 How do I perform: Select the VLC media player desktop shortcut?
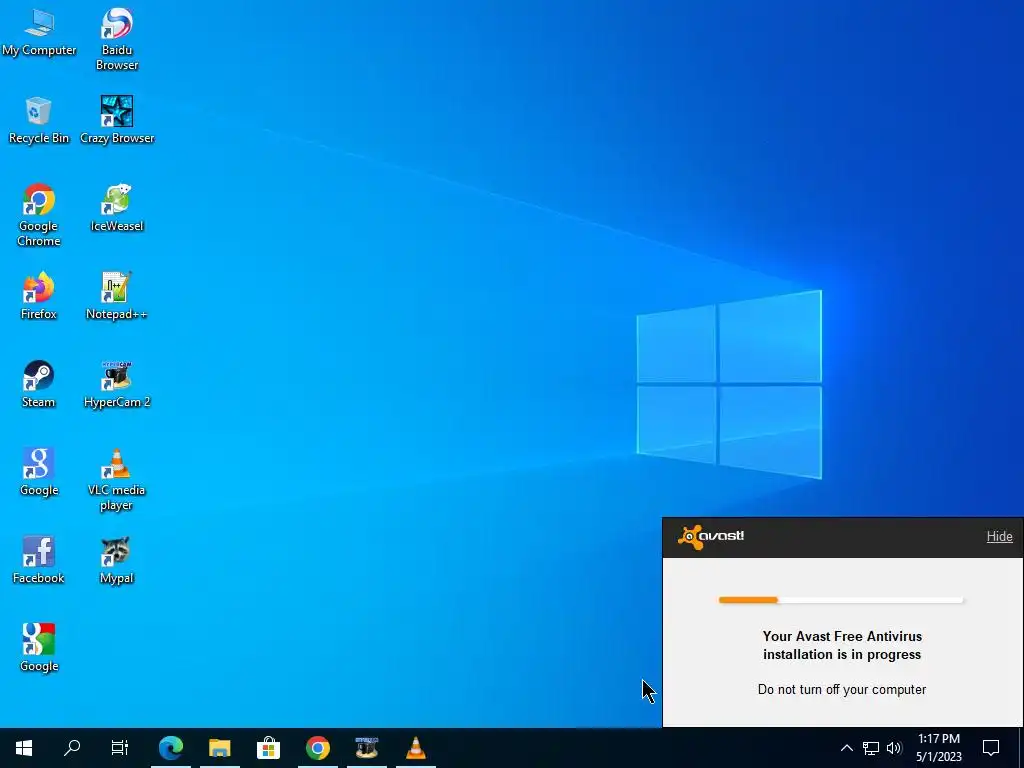[x=117, y=479]
